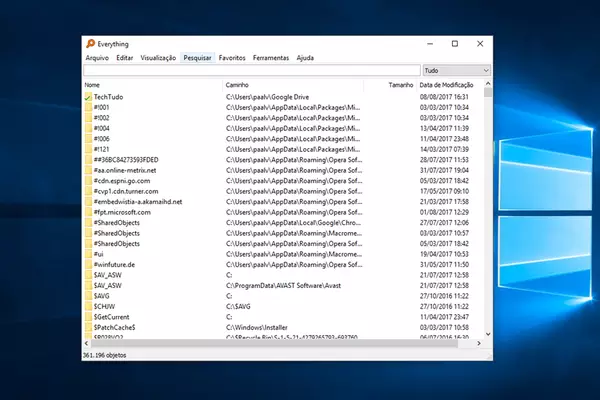Image resolution: width=600 pixels, height=400 pixels.
Task: Click the path C:\Windows\Installer
Action: click(257, 327)
